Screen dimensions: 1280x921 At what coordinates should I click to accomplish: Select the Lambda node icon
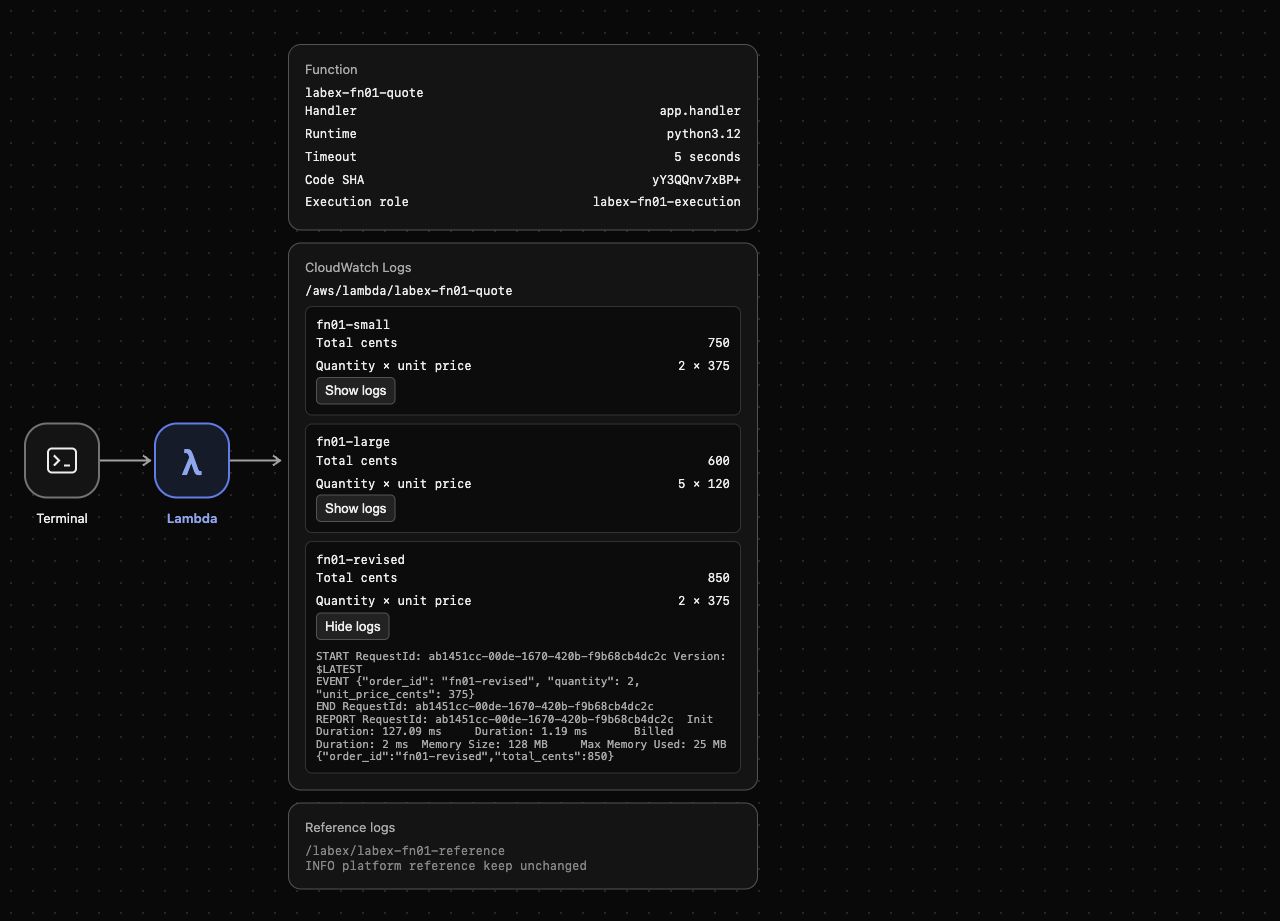(192, 460)
